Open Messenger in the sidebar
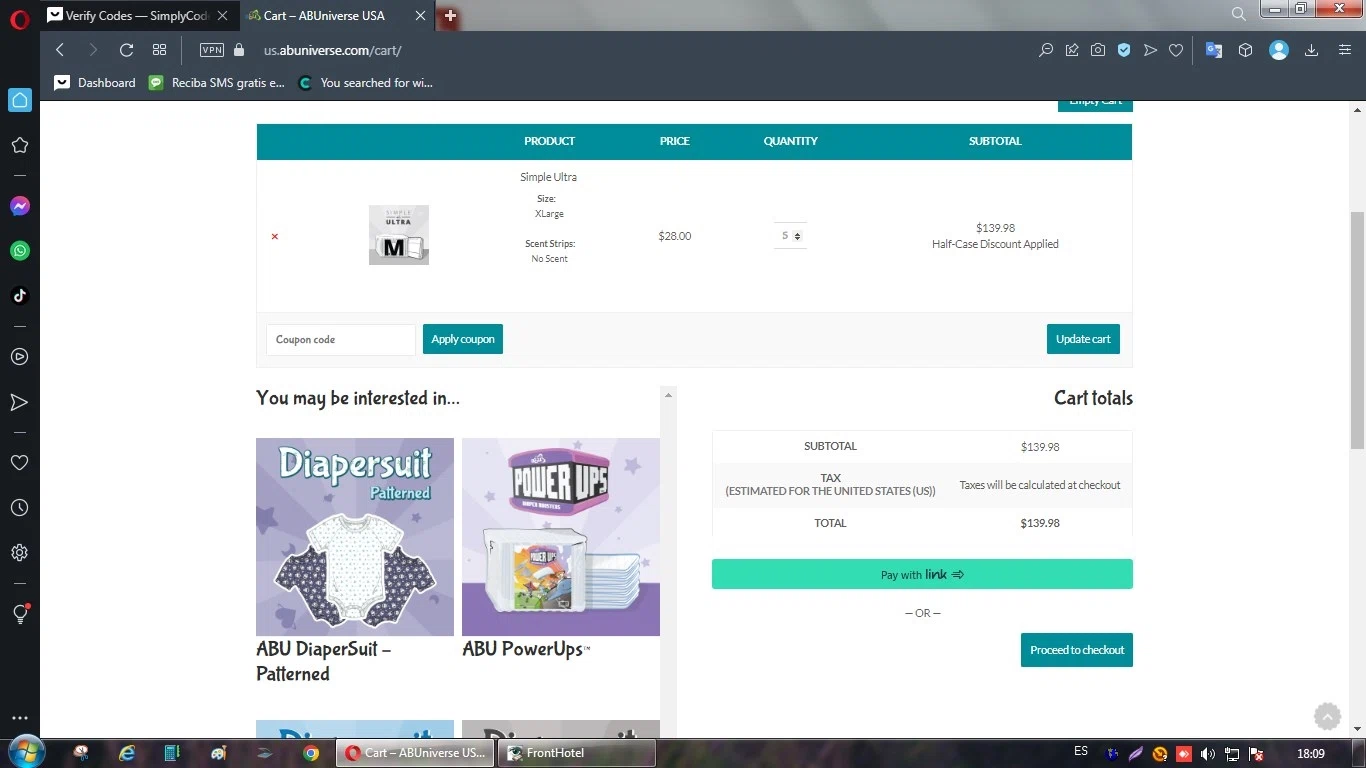 pos(19,206)
